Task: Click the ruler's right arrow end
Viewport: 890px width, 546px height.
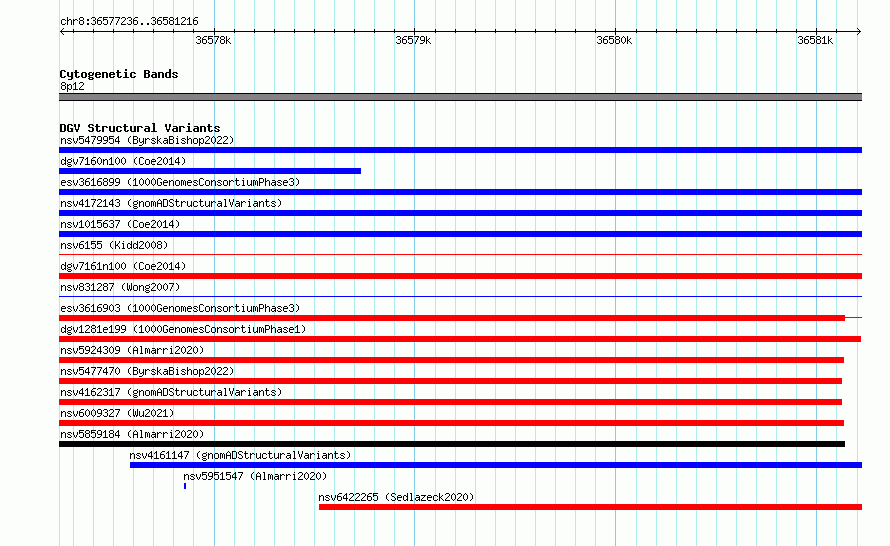Action: [859, 32]
